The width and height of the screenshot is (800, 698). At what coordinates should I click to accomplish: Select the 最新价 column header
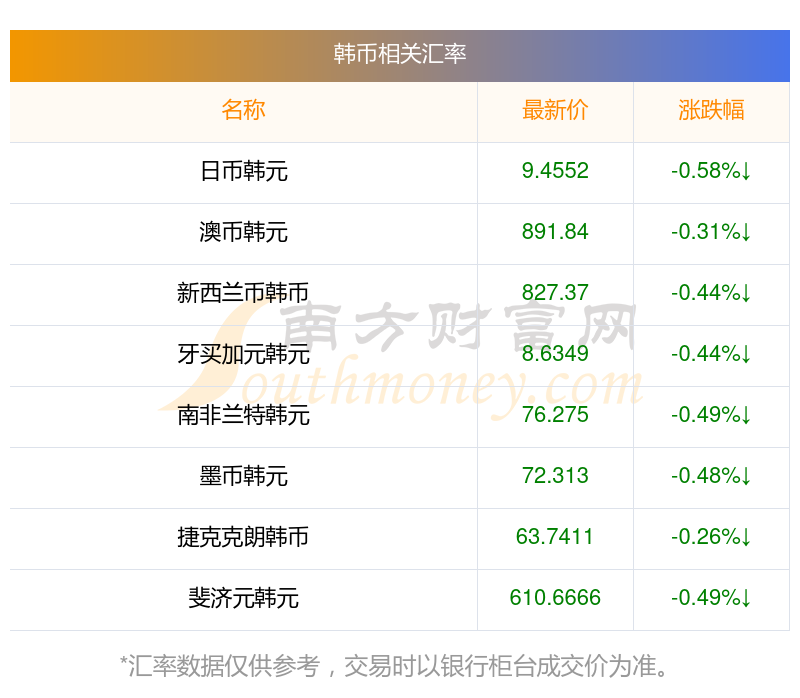point(555,110)
